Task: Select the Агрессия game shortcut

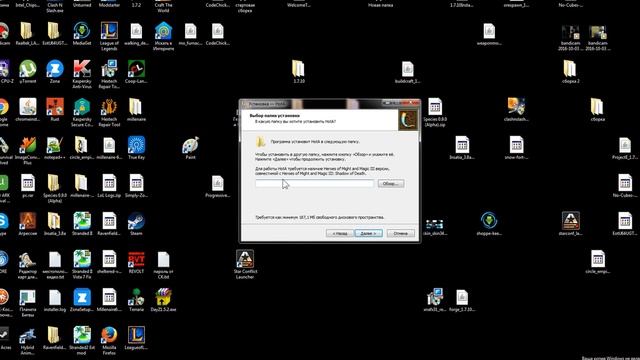Action: (28, 224)
